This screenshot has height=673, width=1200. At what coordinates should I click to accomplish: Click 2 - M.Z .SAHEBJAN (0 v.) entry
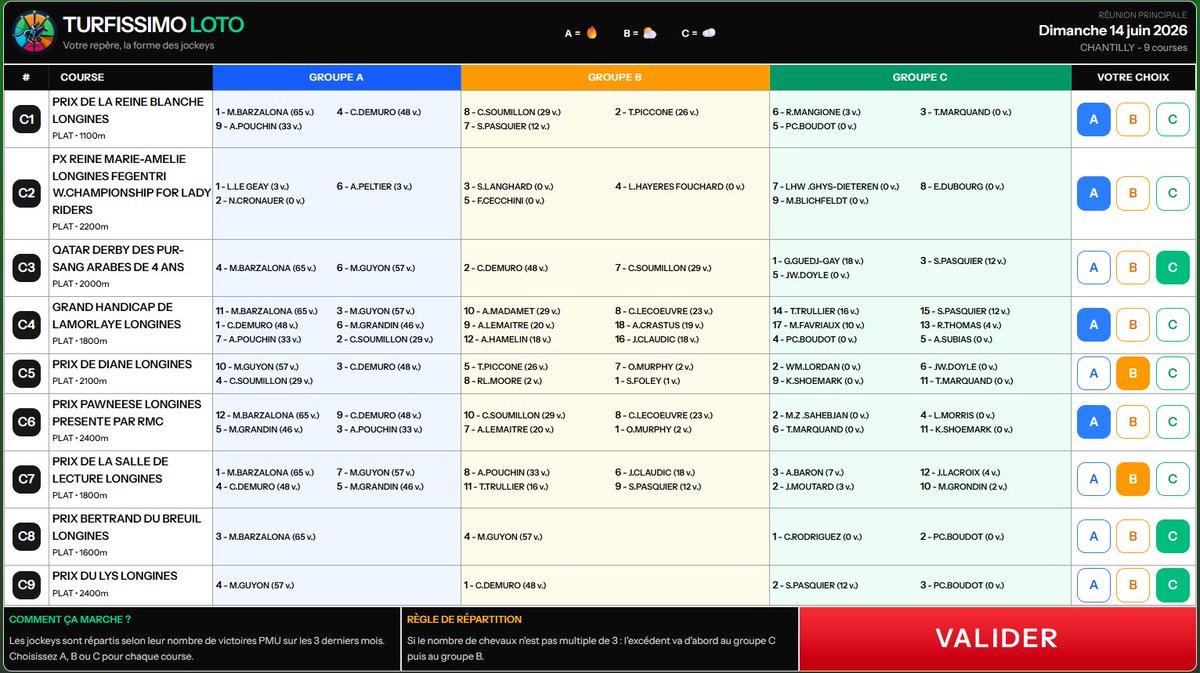click(x=819, y=415)
